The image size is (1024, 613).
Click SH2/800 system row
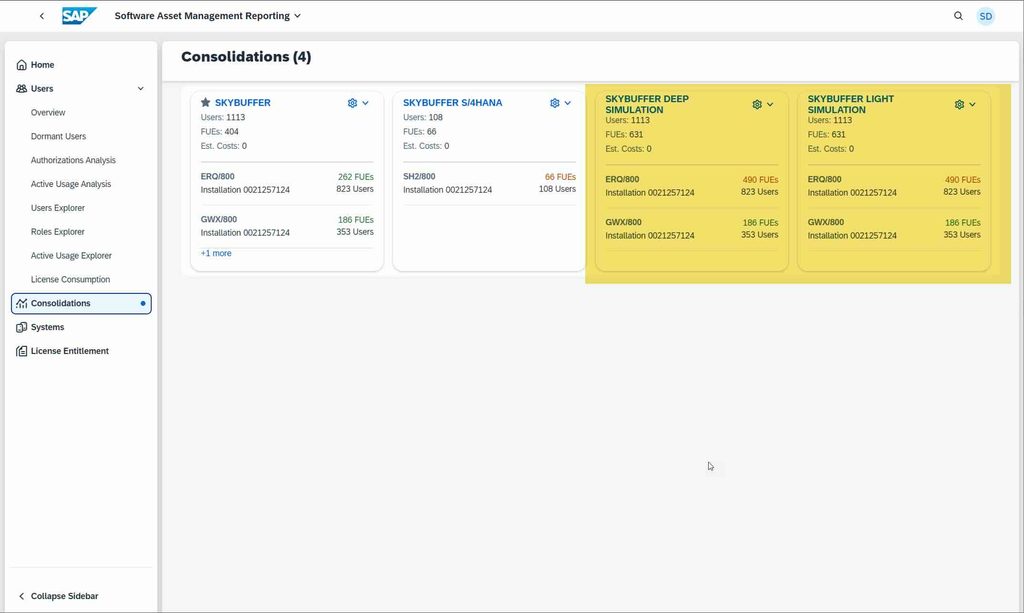click(x=489, y=183)
